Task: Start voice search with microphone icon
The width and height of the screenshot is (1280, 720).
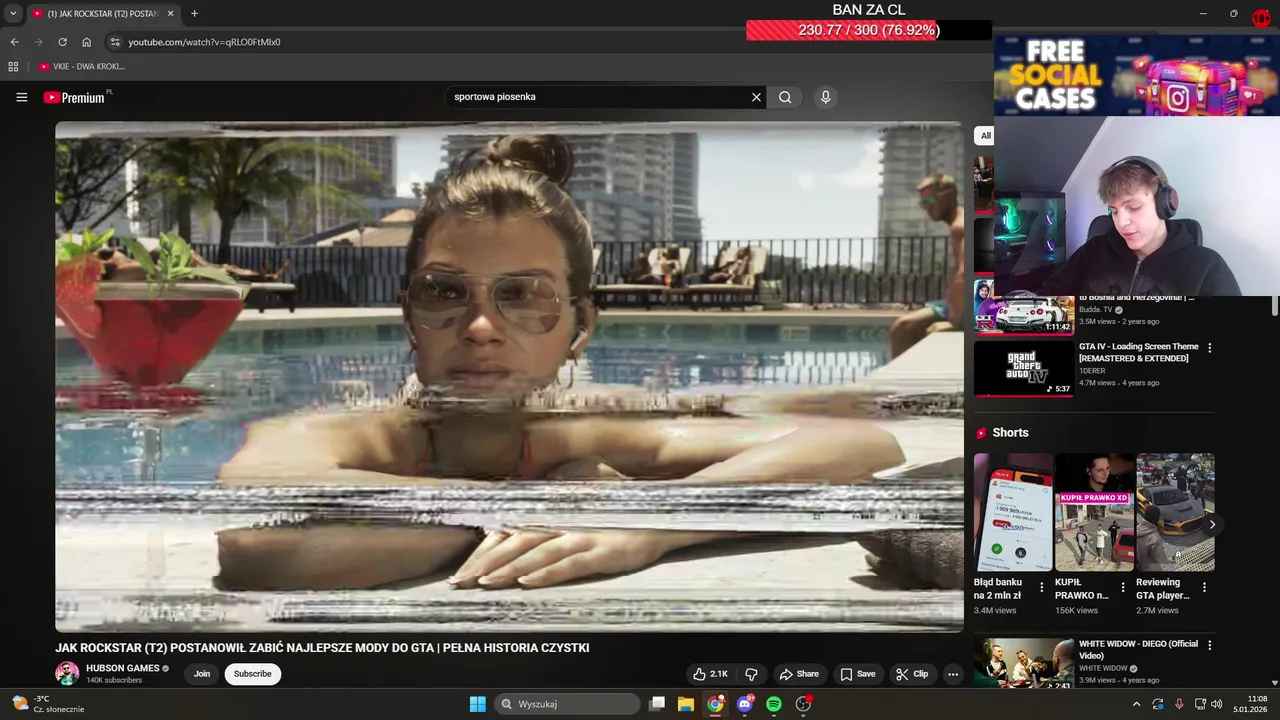Action: tap(825, 97)
